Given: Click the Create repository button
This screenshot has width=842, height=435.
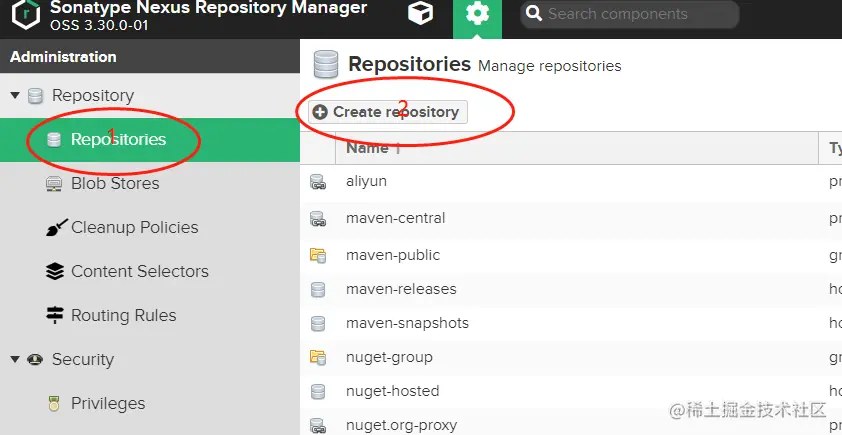Looking at the screenshot, I should (x=388, y=112).
